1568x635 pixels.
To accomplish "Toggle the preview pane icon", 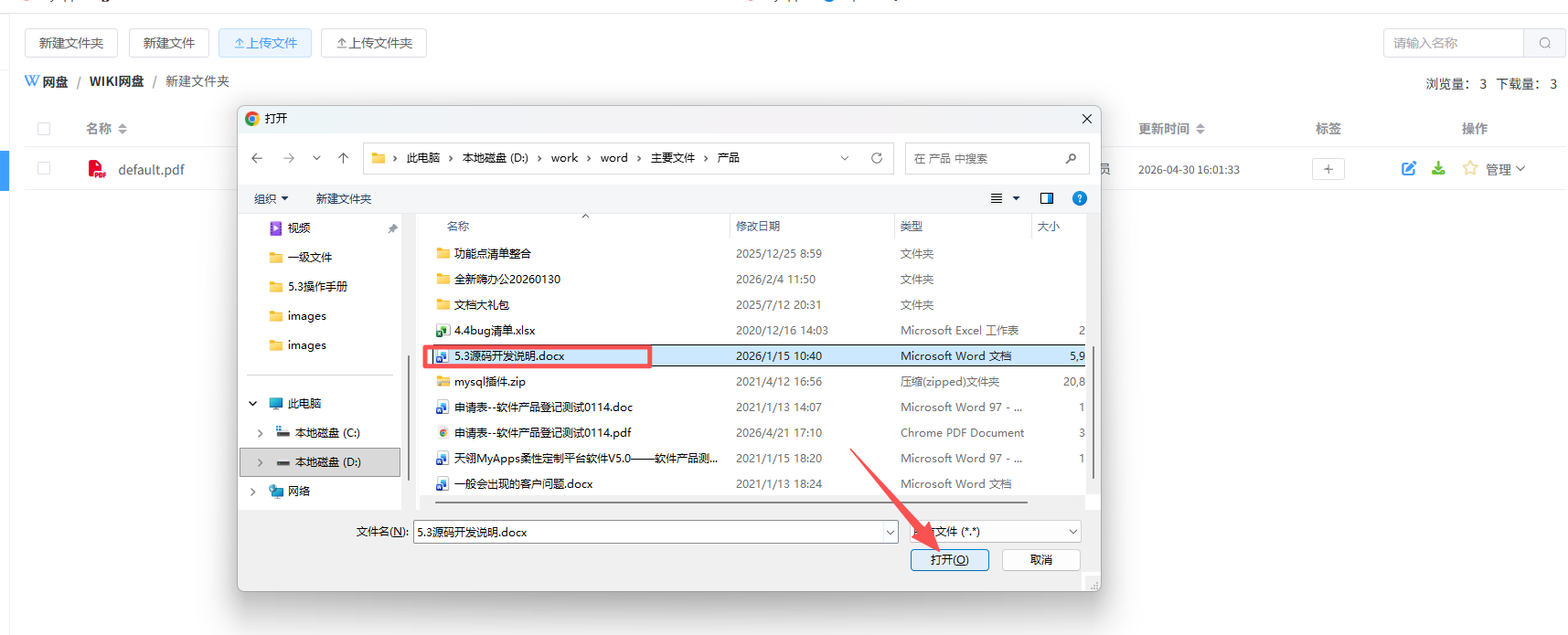I will coord(1047,198).
